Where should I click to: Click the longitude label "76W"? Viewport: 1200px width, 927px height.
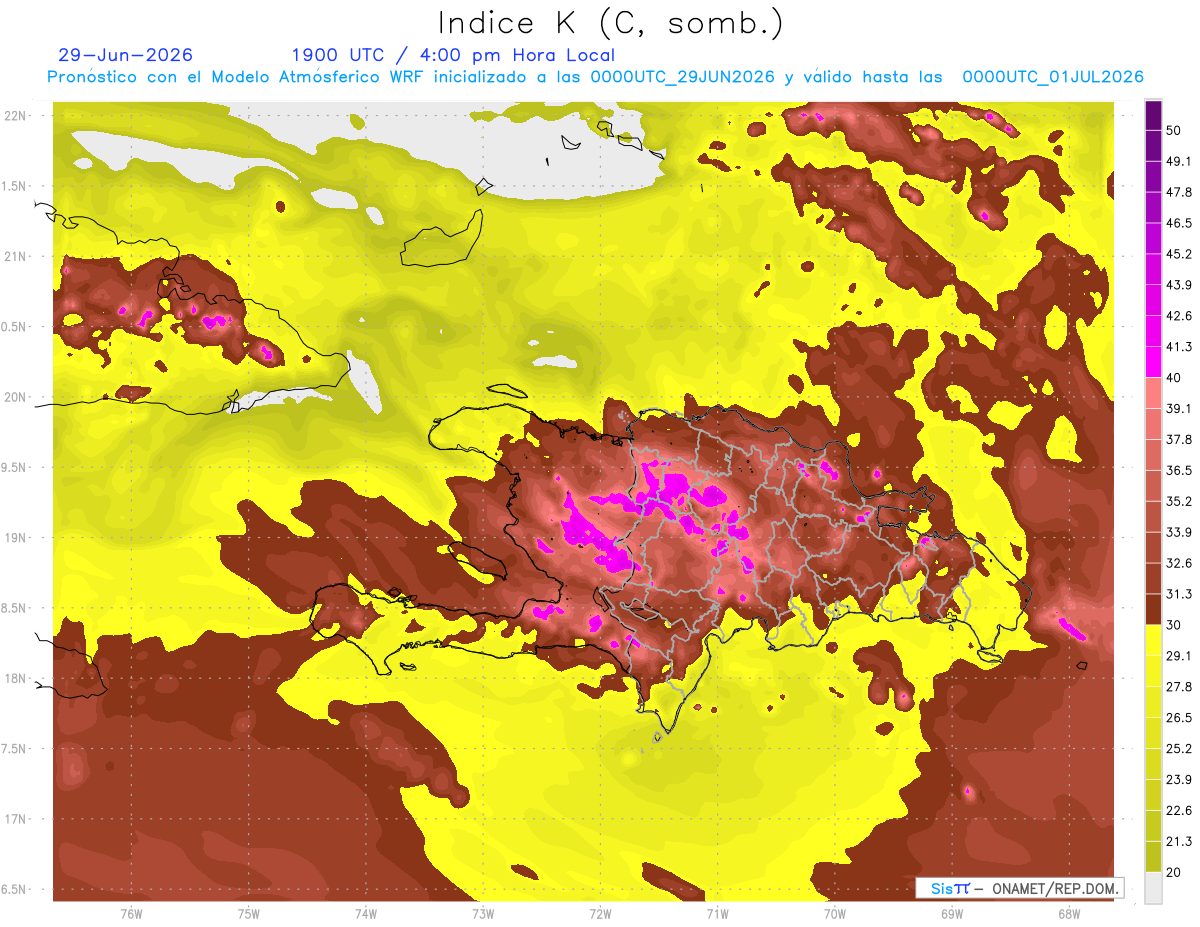tap(131, 913)
